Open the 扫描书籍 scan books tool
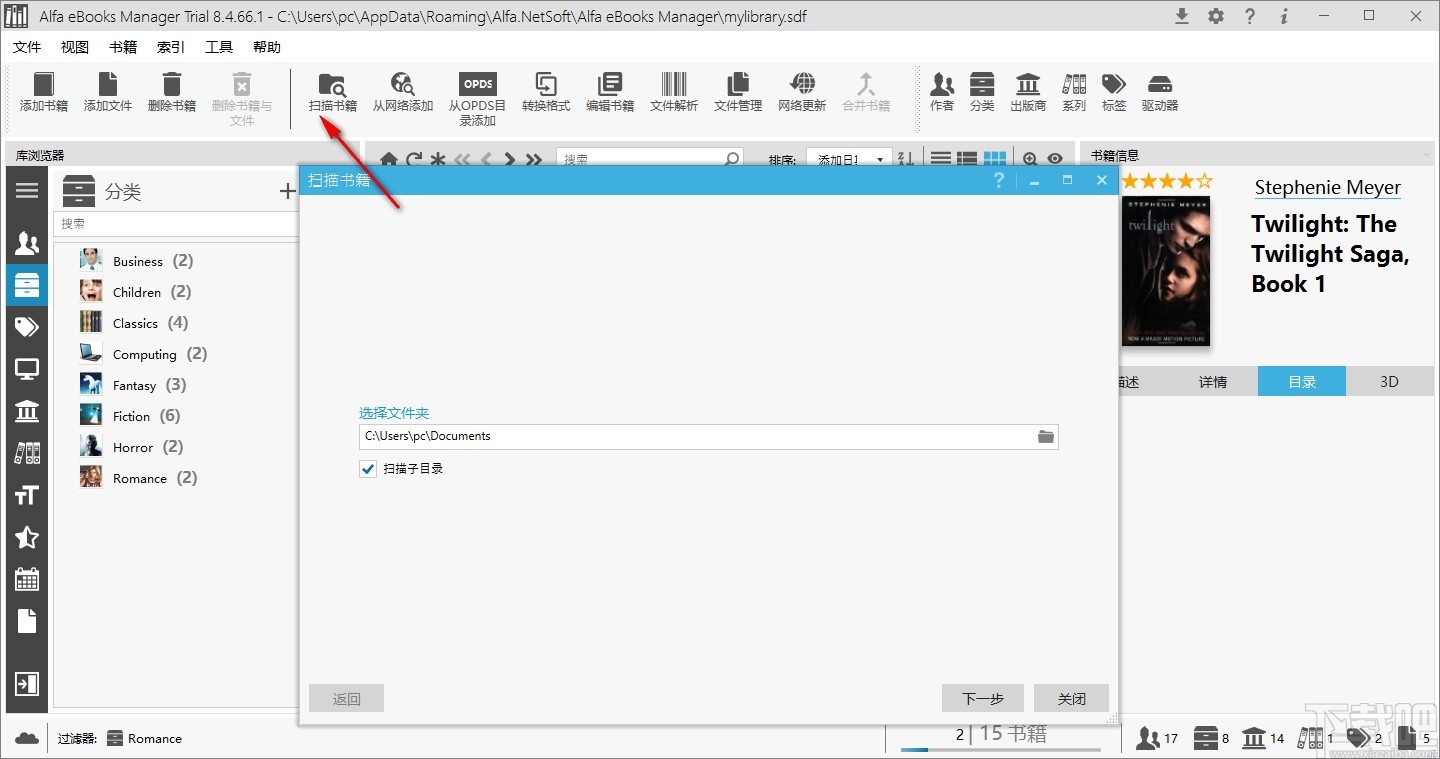The width and height of the screenshot is (1440, 759). coord(332,95)
